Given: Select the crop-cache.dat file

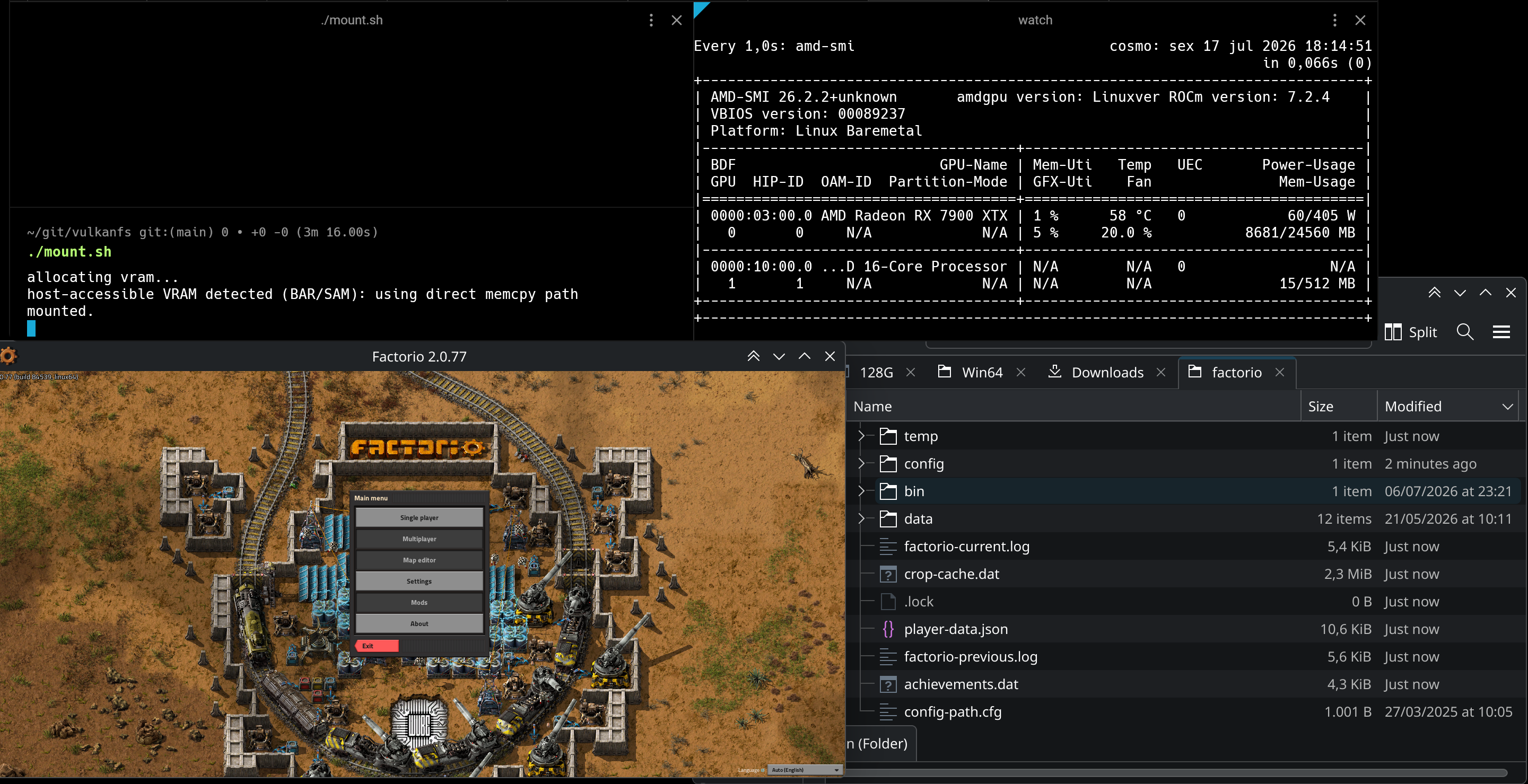Looking at the screenshot, I should coord(951,574).
